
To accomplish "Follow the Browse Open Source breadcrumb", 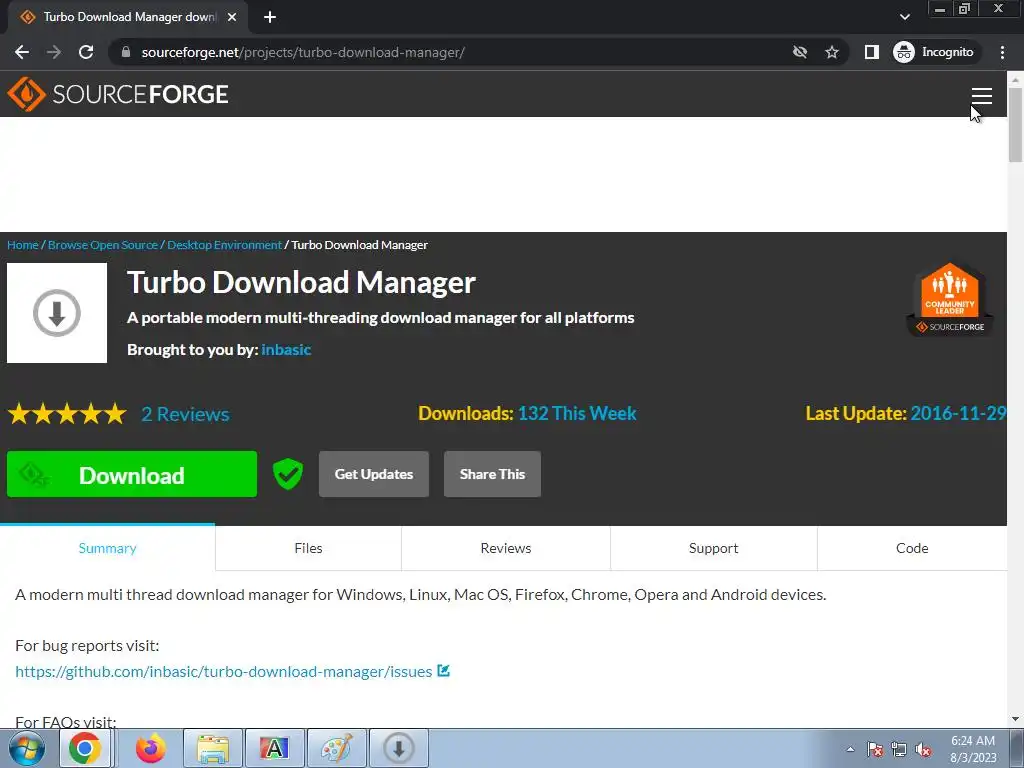I will click(x=103, y=245).
